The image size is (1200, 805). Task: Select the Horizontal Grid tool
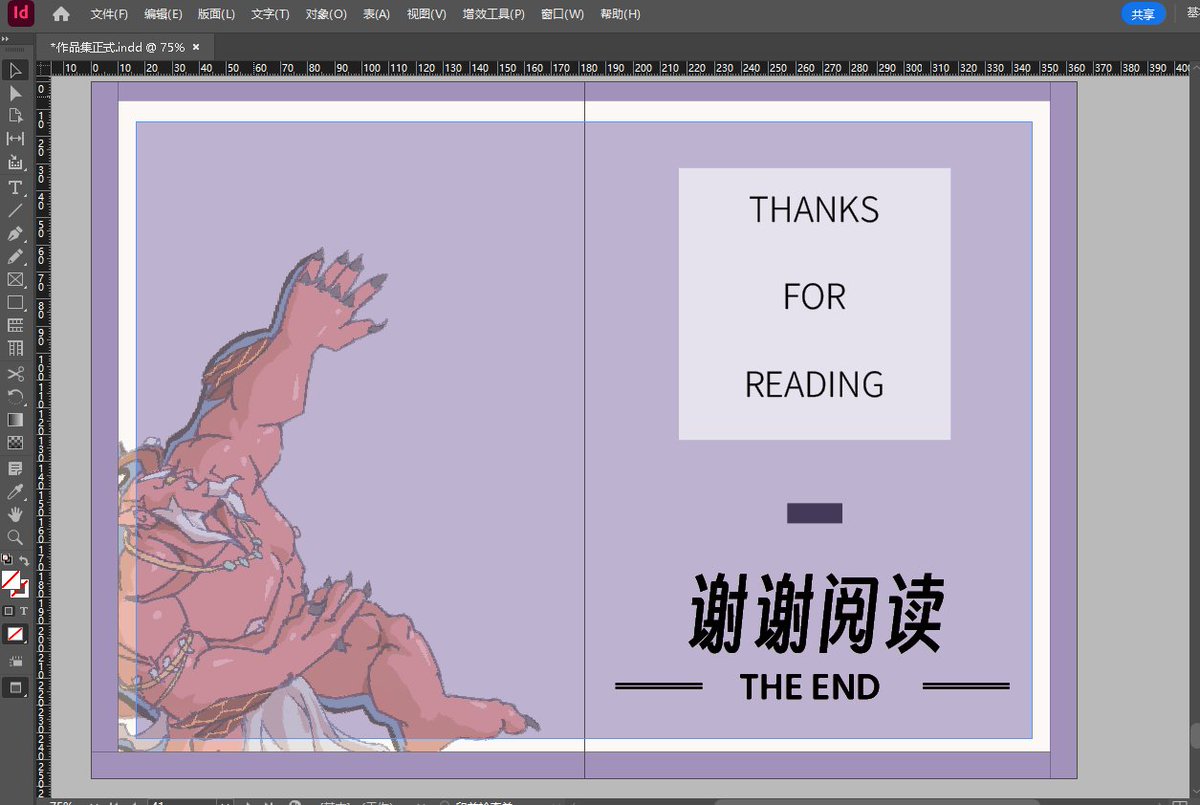point(15,325)
